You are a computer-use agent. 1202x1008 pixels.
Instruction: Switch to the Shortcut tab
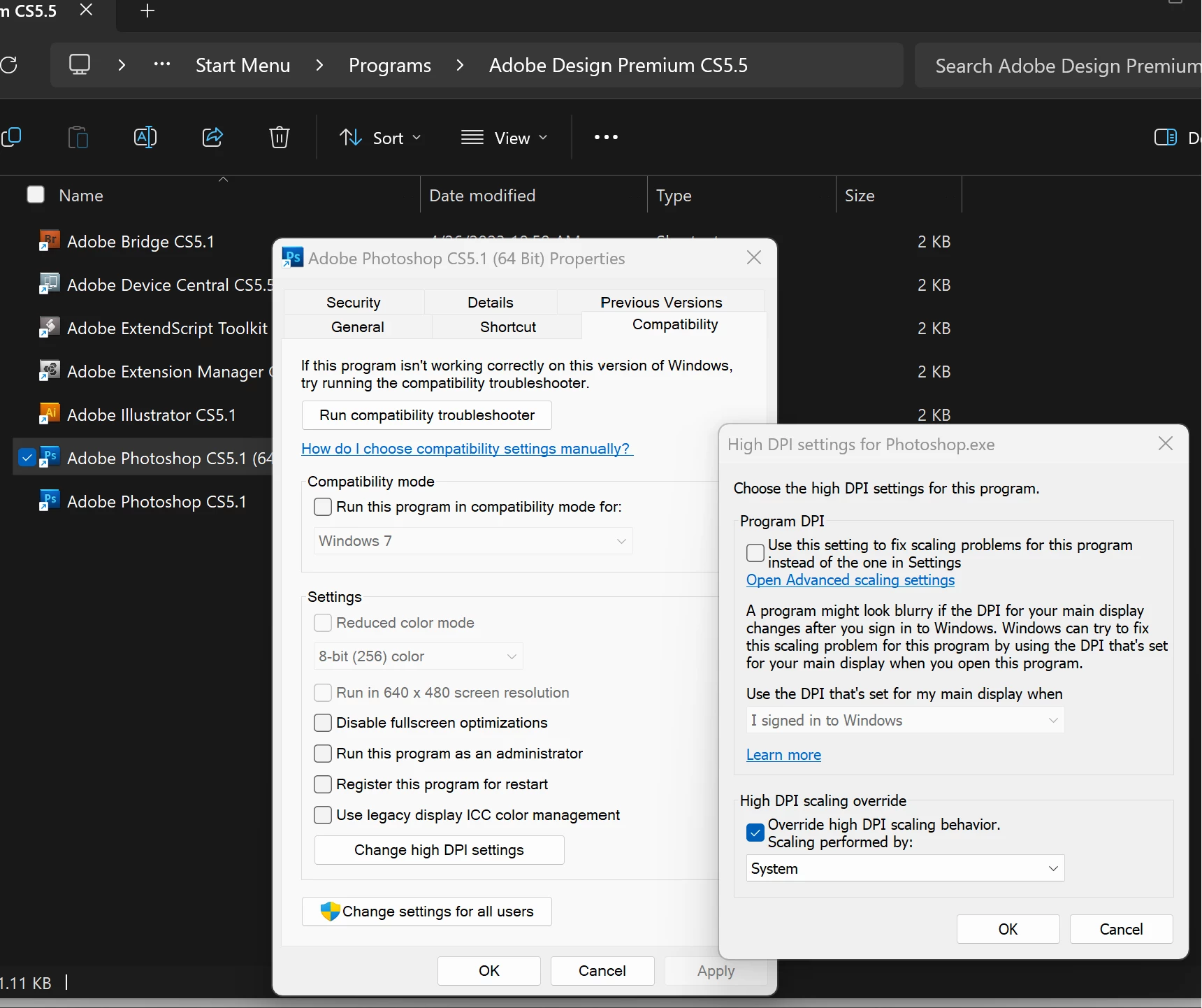coord(508,327)
